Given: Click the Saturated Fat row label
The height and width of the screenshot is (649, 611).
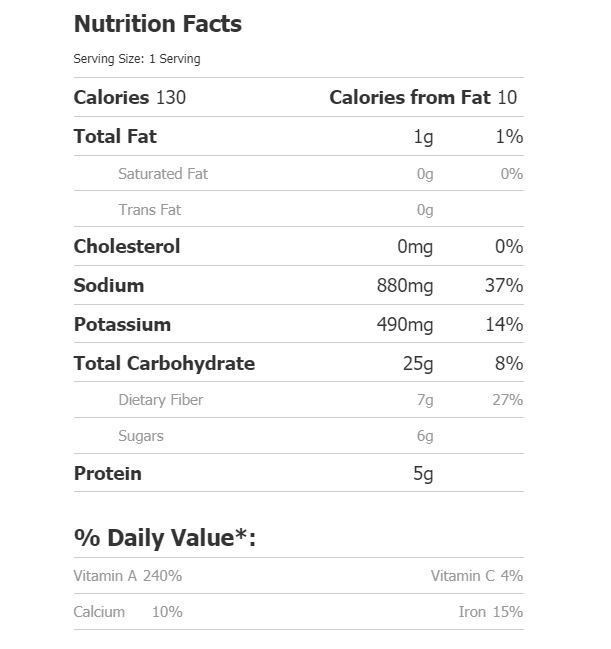Looking at the screenshot, I should (163, 174).
